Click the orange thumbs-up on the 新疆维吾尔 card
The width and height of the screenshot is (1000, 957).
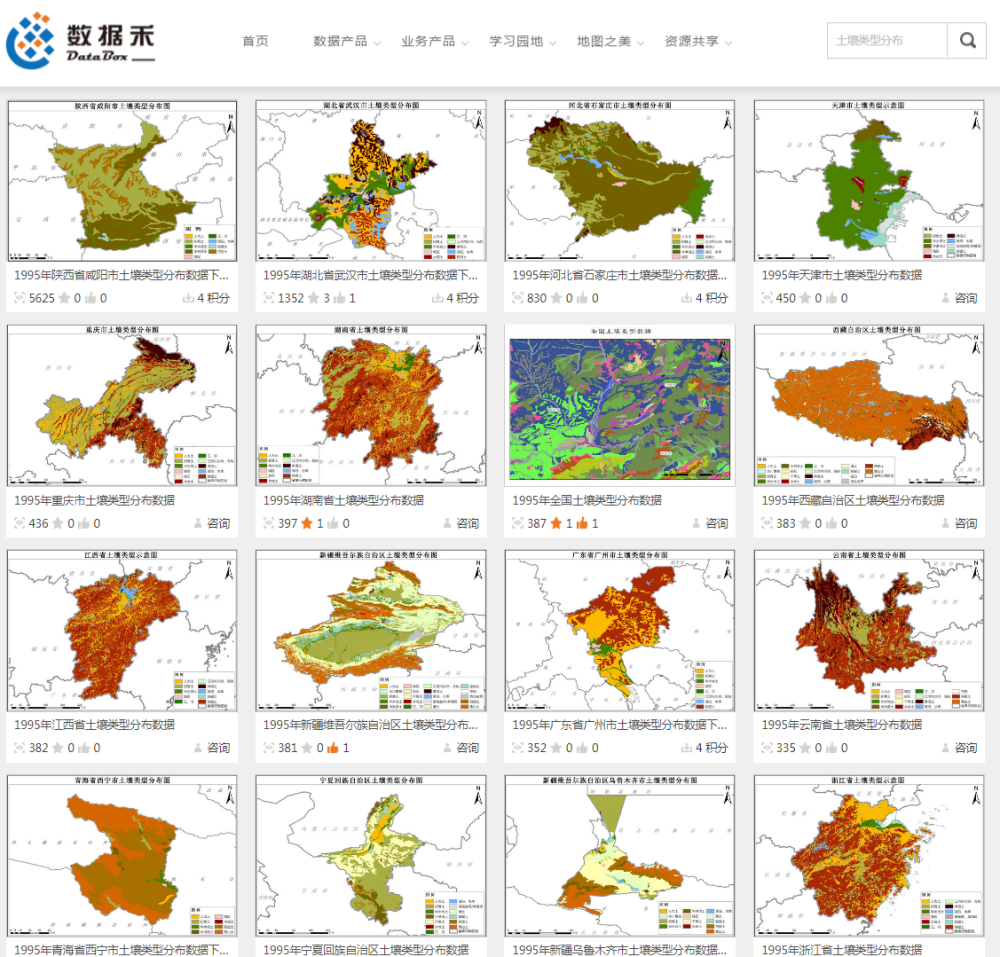333,748
